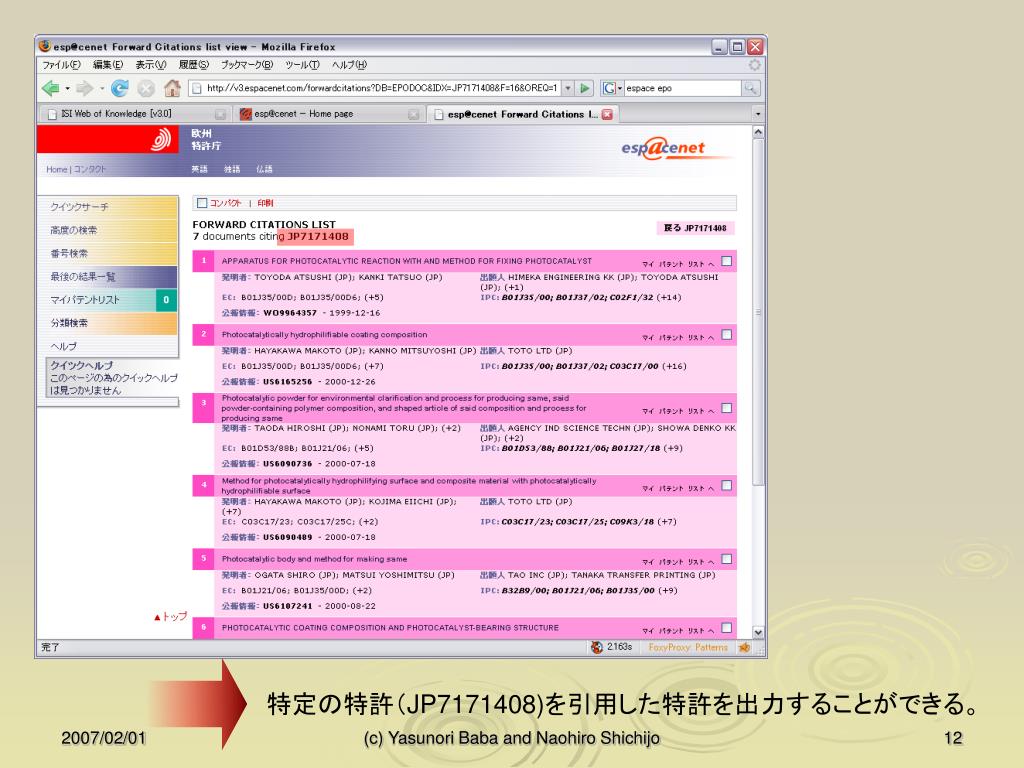Open the ヘルプ sidebar item

click(x=108, y=346)
